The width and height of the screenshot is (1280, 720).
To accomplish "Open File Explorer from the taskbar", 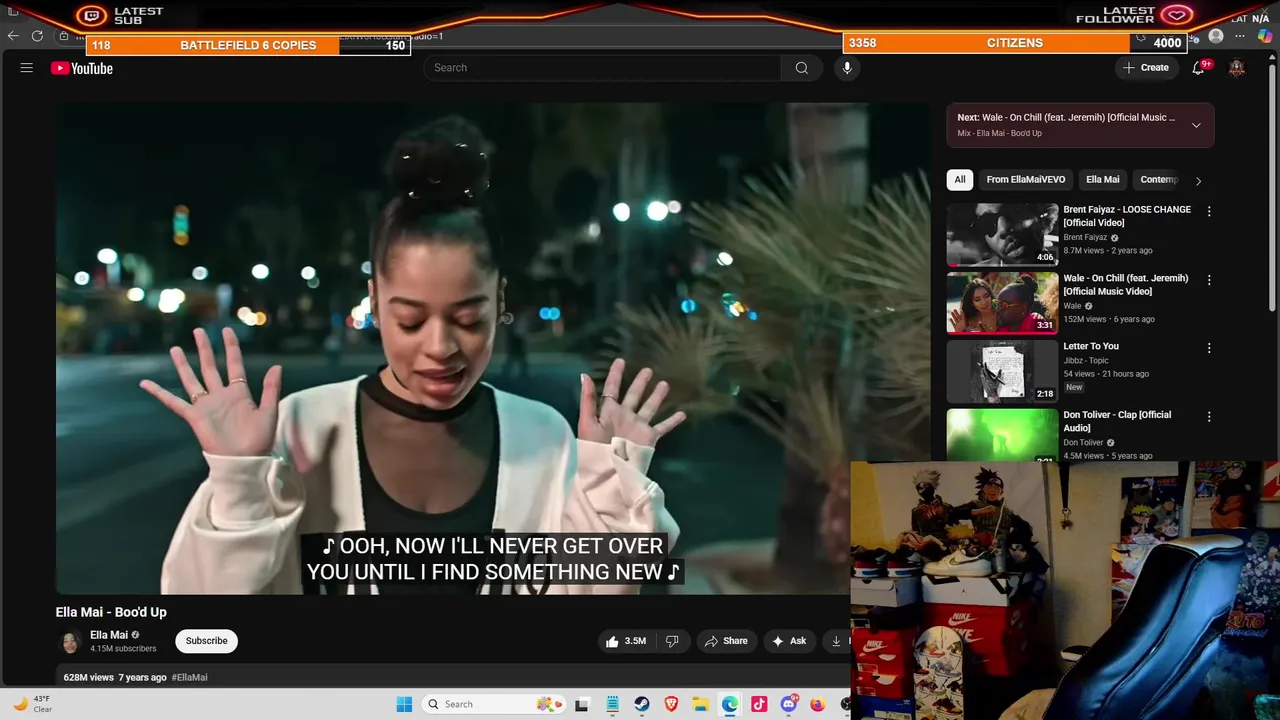I will tap(701, 704).
